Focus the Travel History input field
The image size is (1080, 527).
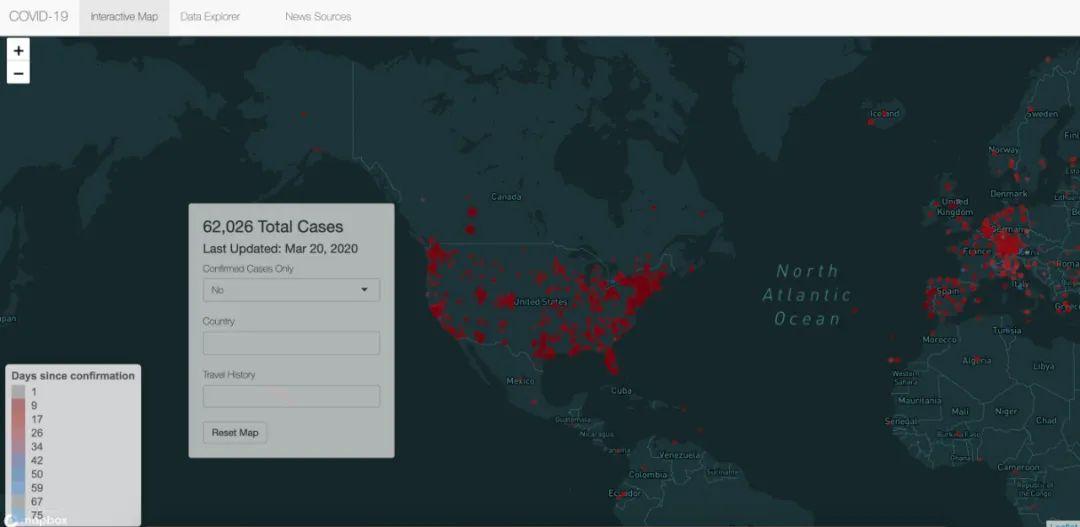291,396
